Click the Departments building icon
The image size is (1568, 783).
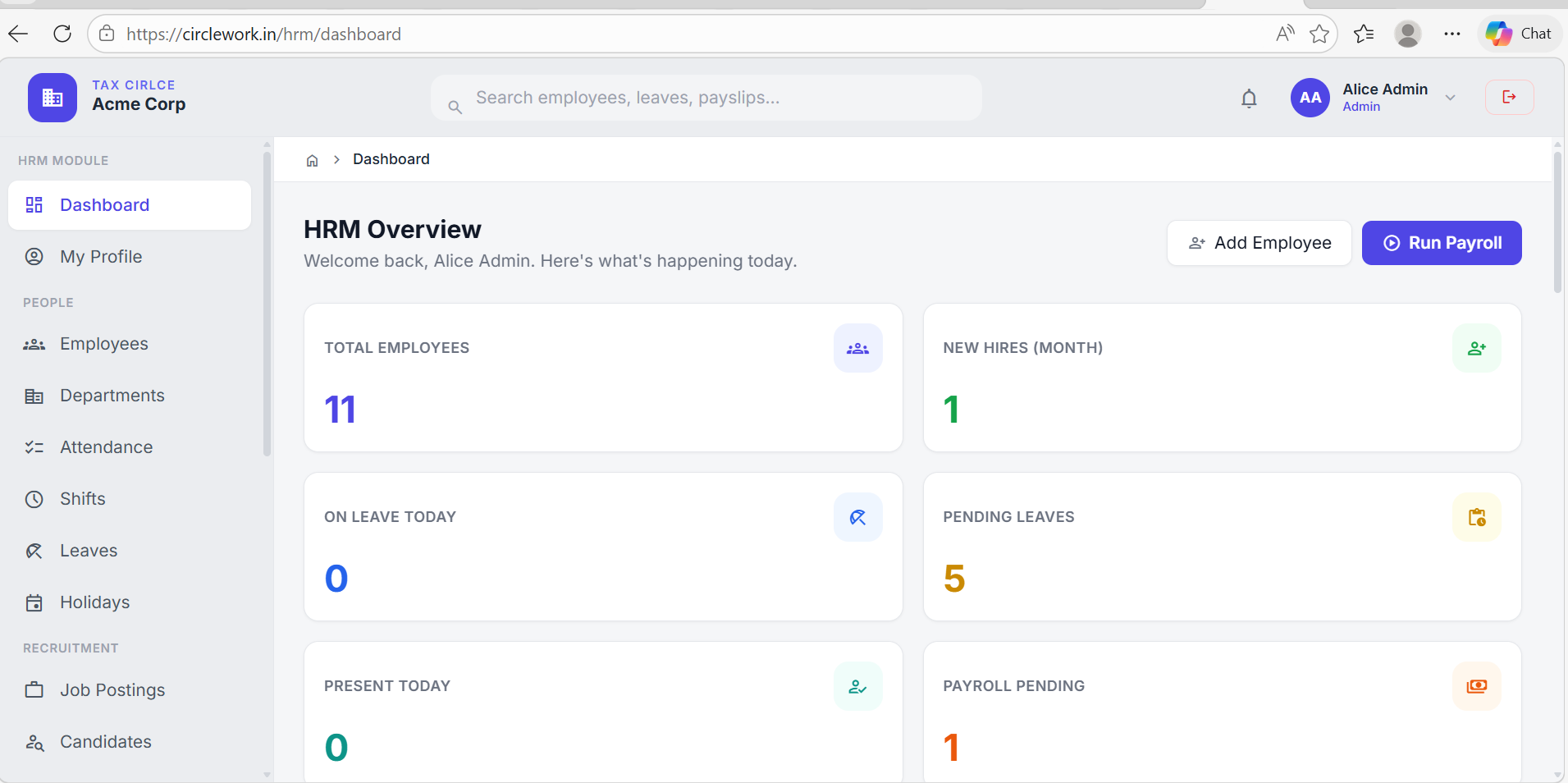pyautogui.click(x=34, y=395)
